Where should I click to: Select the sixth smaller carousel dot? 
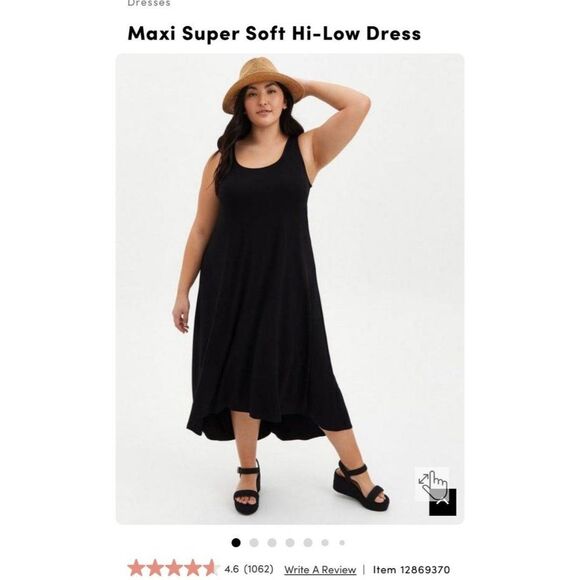coord(325,543)
